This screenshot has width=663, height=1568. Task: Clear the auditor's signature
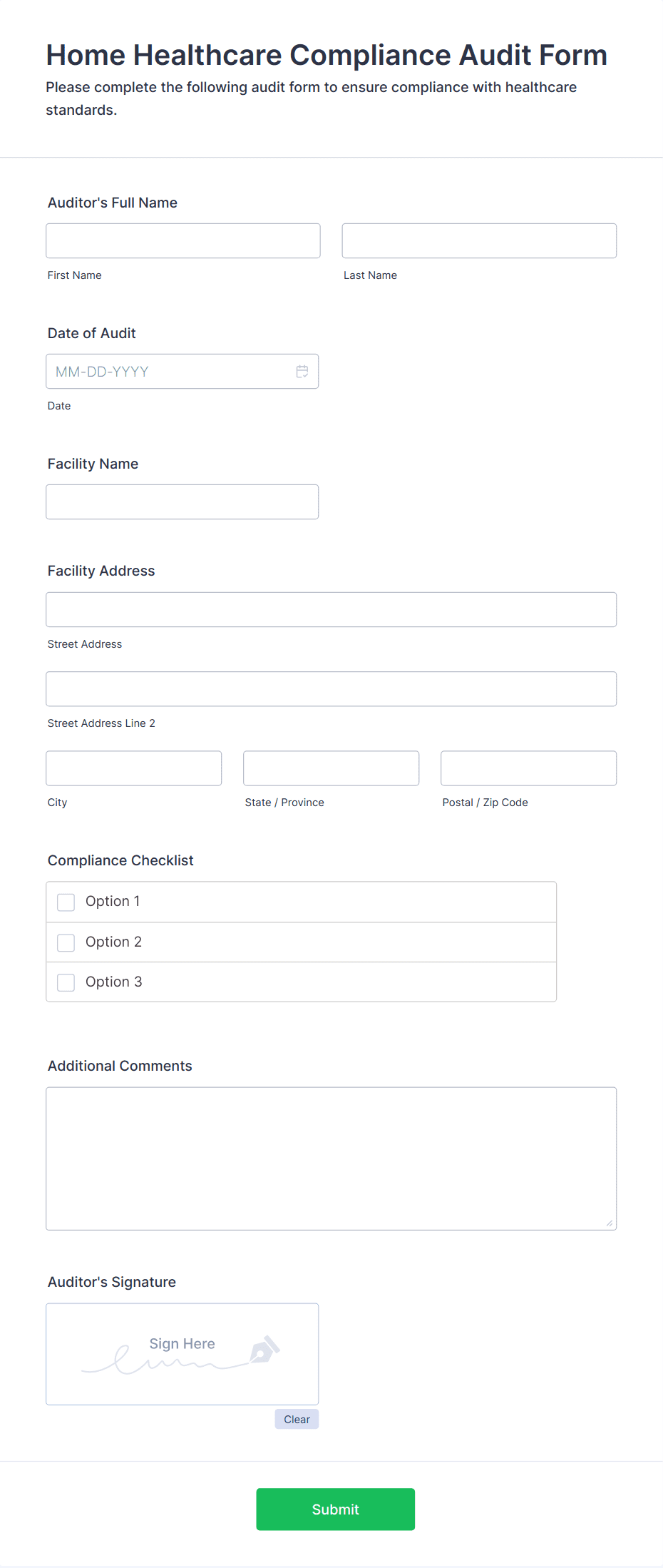[x=297, y=1420]
